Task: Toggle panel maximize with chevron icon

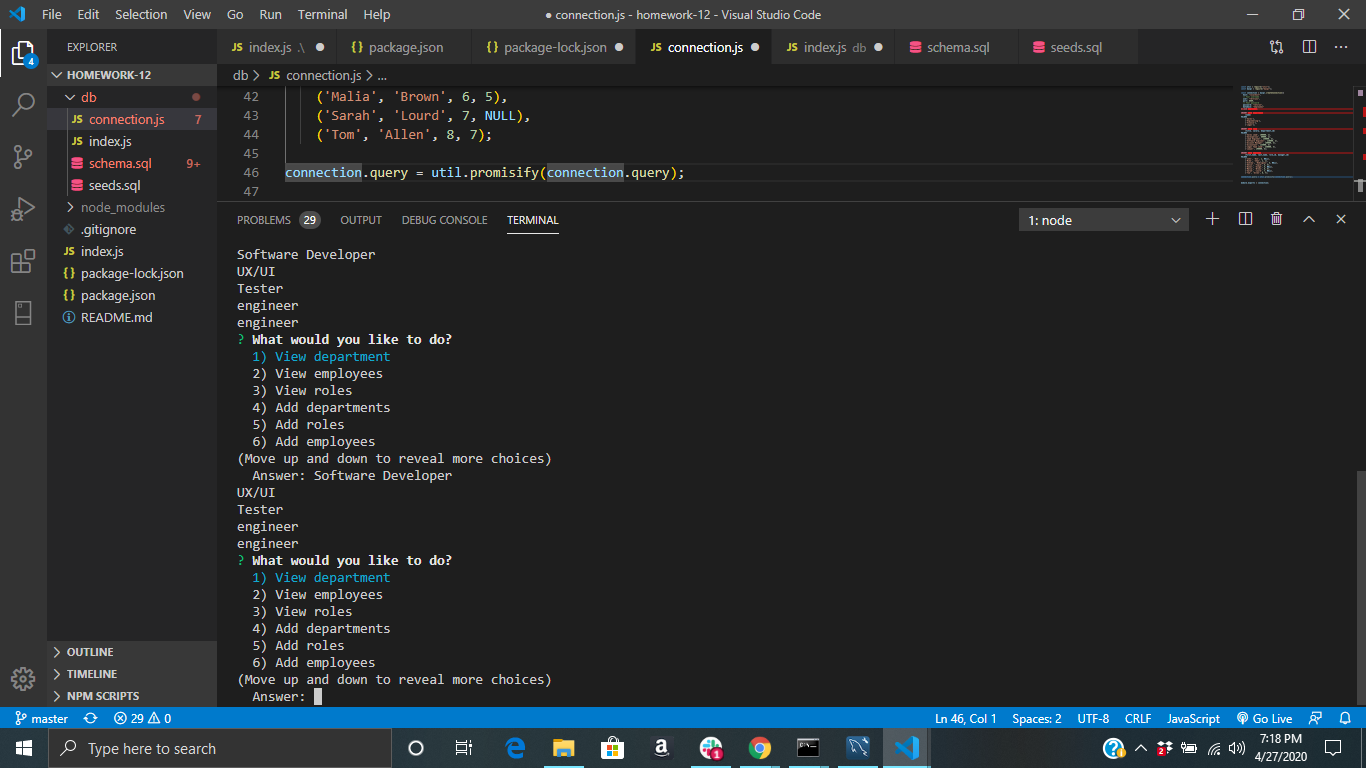Action: click(1308, 218)
